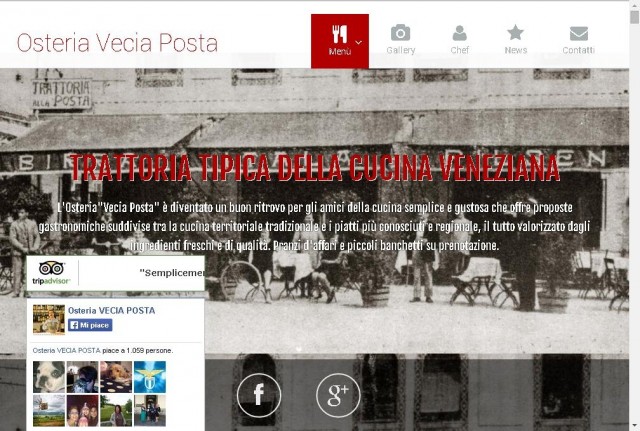Open the News star icon
640x431 pixels.
pos(515,32)
